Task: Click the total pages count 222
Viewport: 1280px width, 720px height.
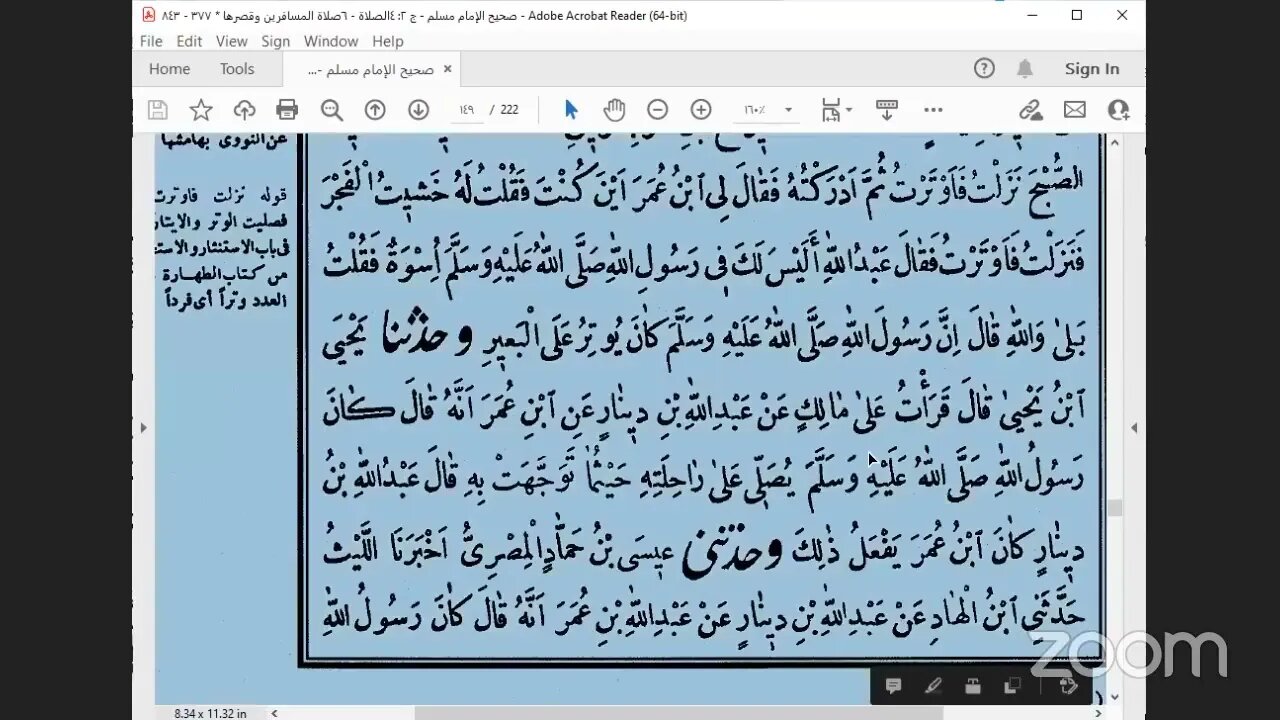Action: [x=509, y=110]
